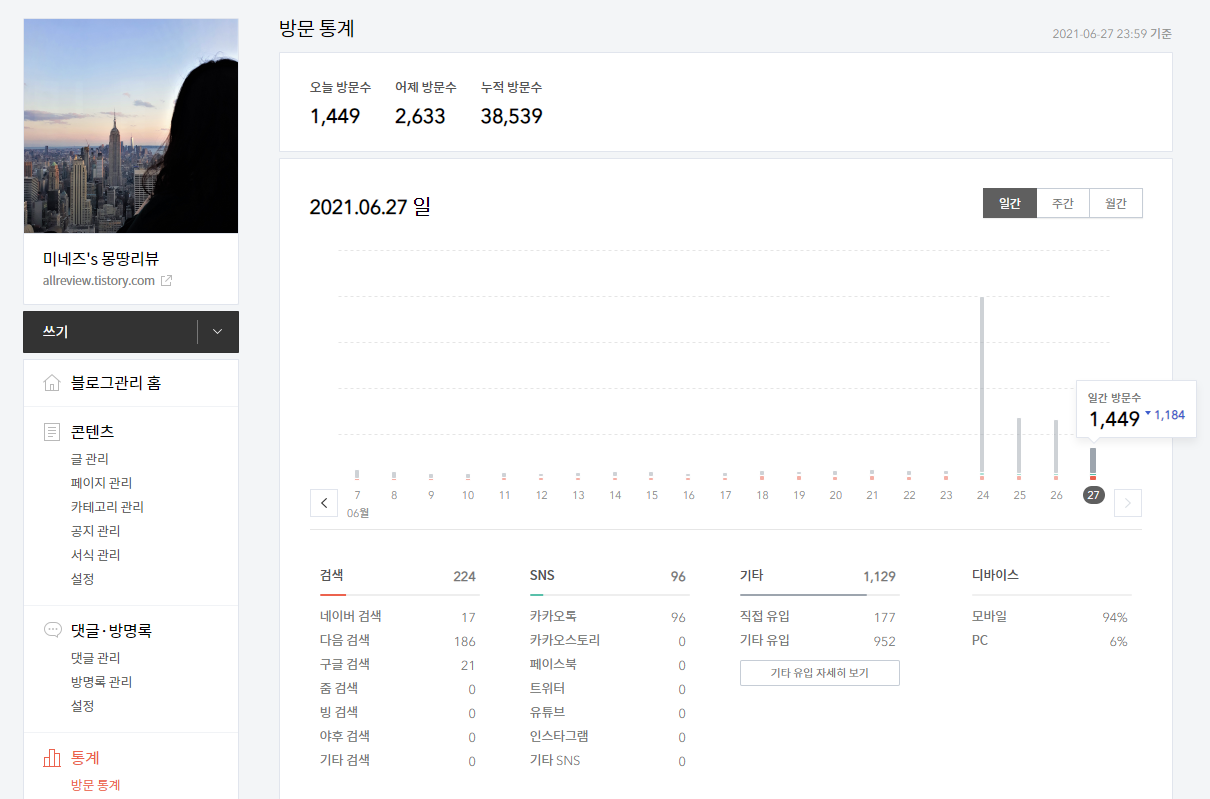Click the 통계 section heading
The width and height of the screenshot is (1210, 799).
point(85,758)
